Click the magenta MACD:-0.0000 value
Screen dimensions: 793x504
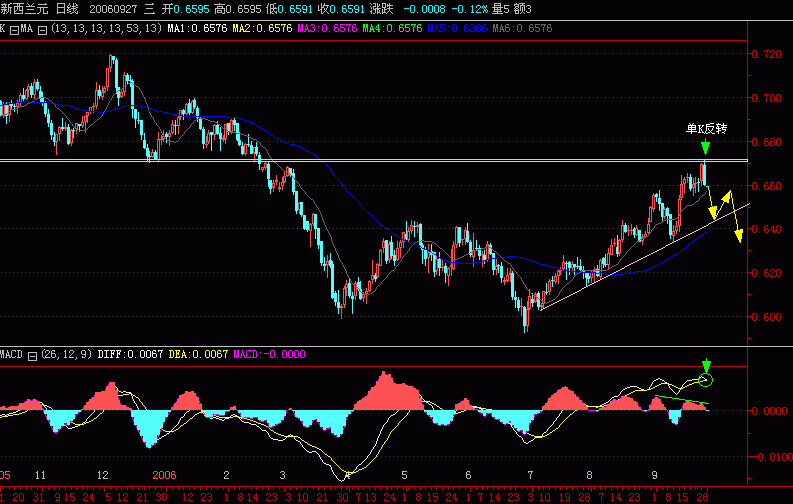tap(270, 354)
